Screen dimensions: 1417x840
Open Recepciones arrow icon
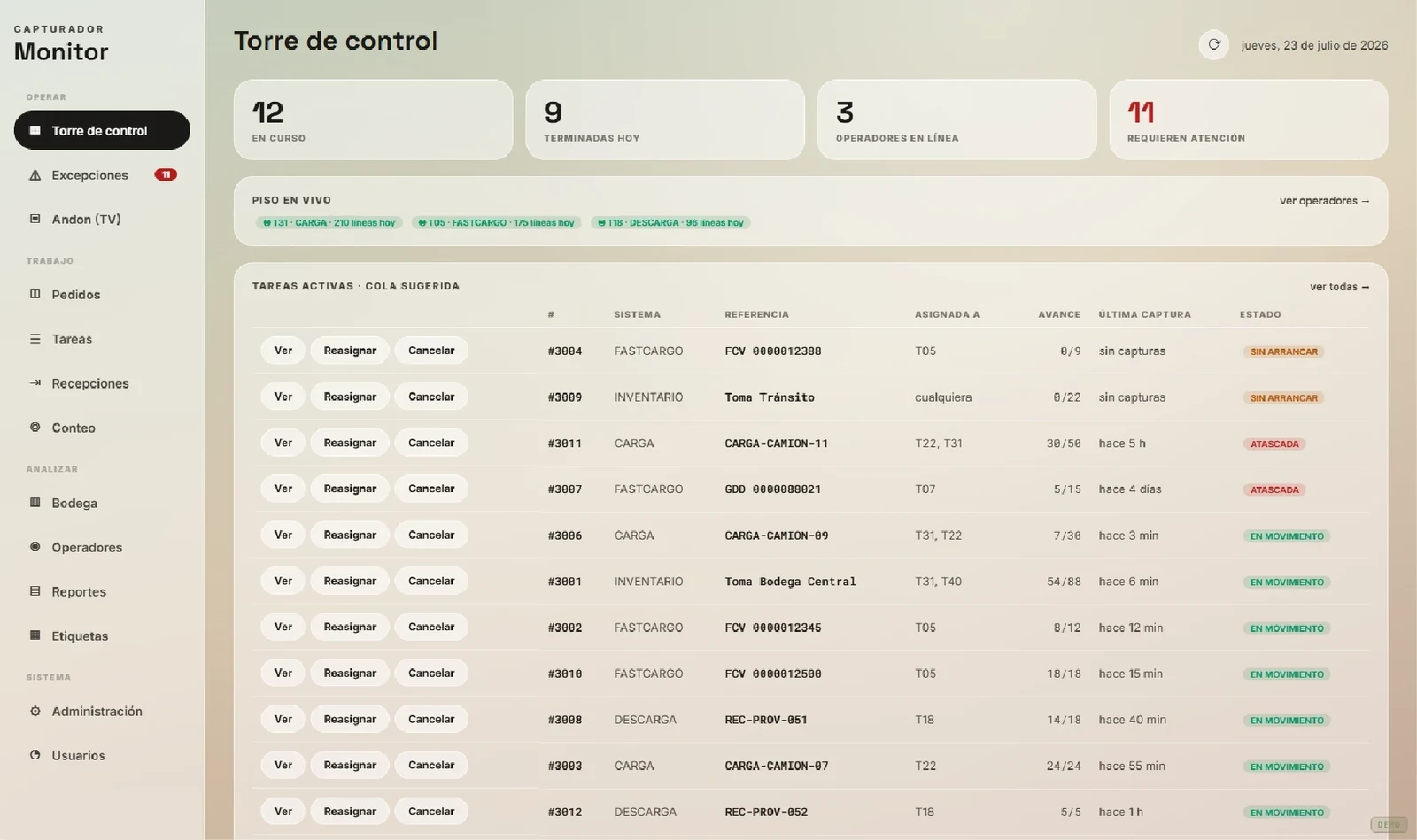(x=35, y=383)
